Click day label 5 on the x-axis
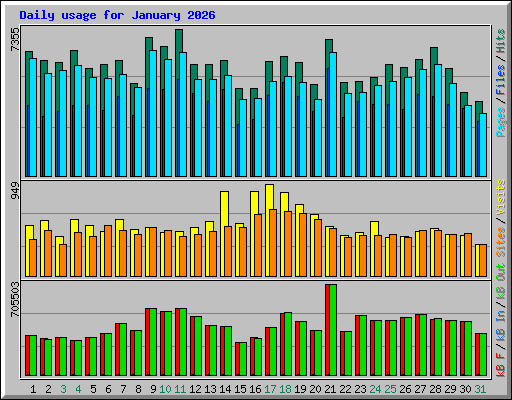 [93, 389]
